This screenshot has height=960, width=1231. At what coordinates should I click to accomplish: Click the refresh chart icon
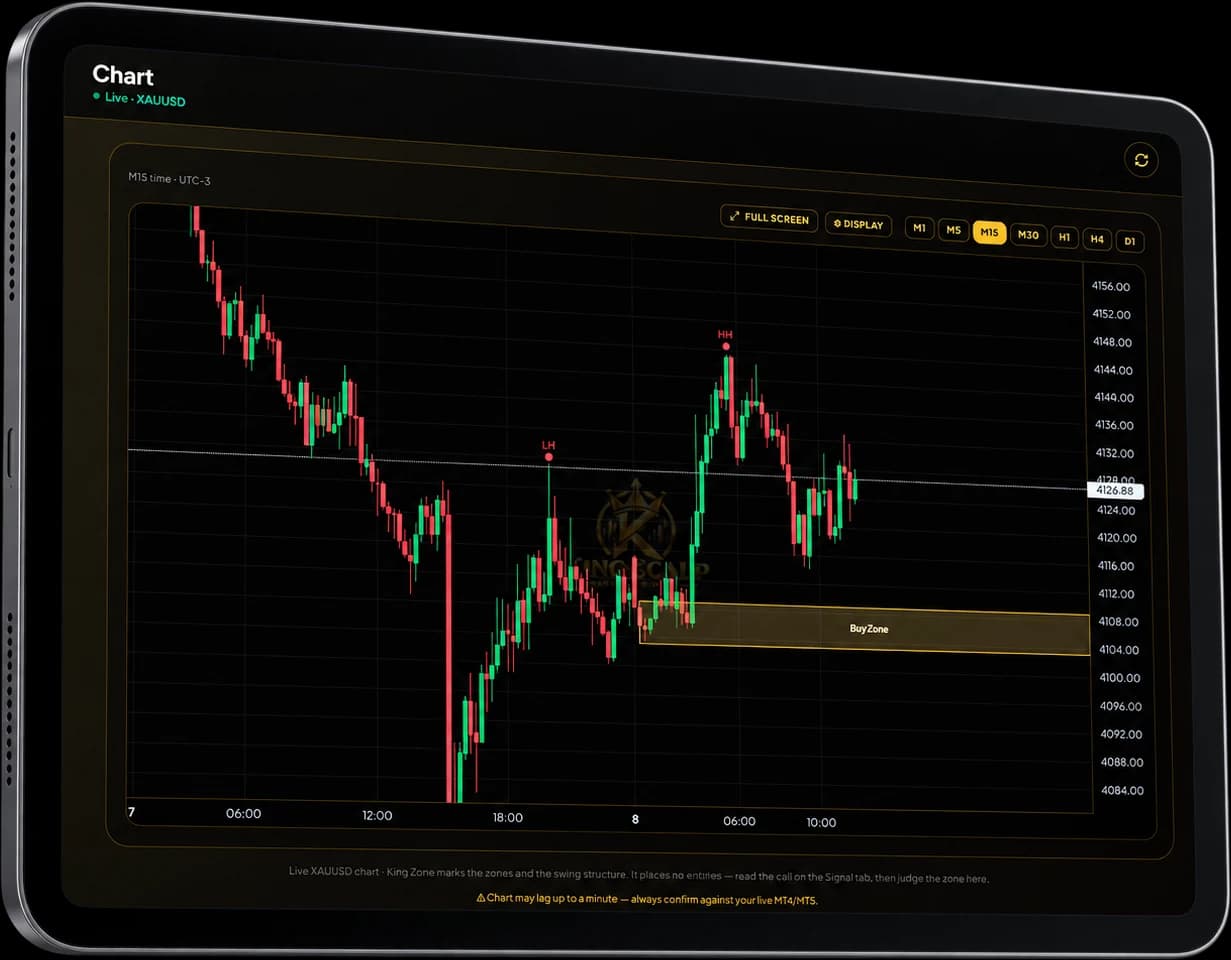pyautogui.click(x=1141, y=160)
